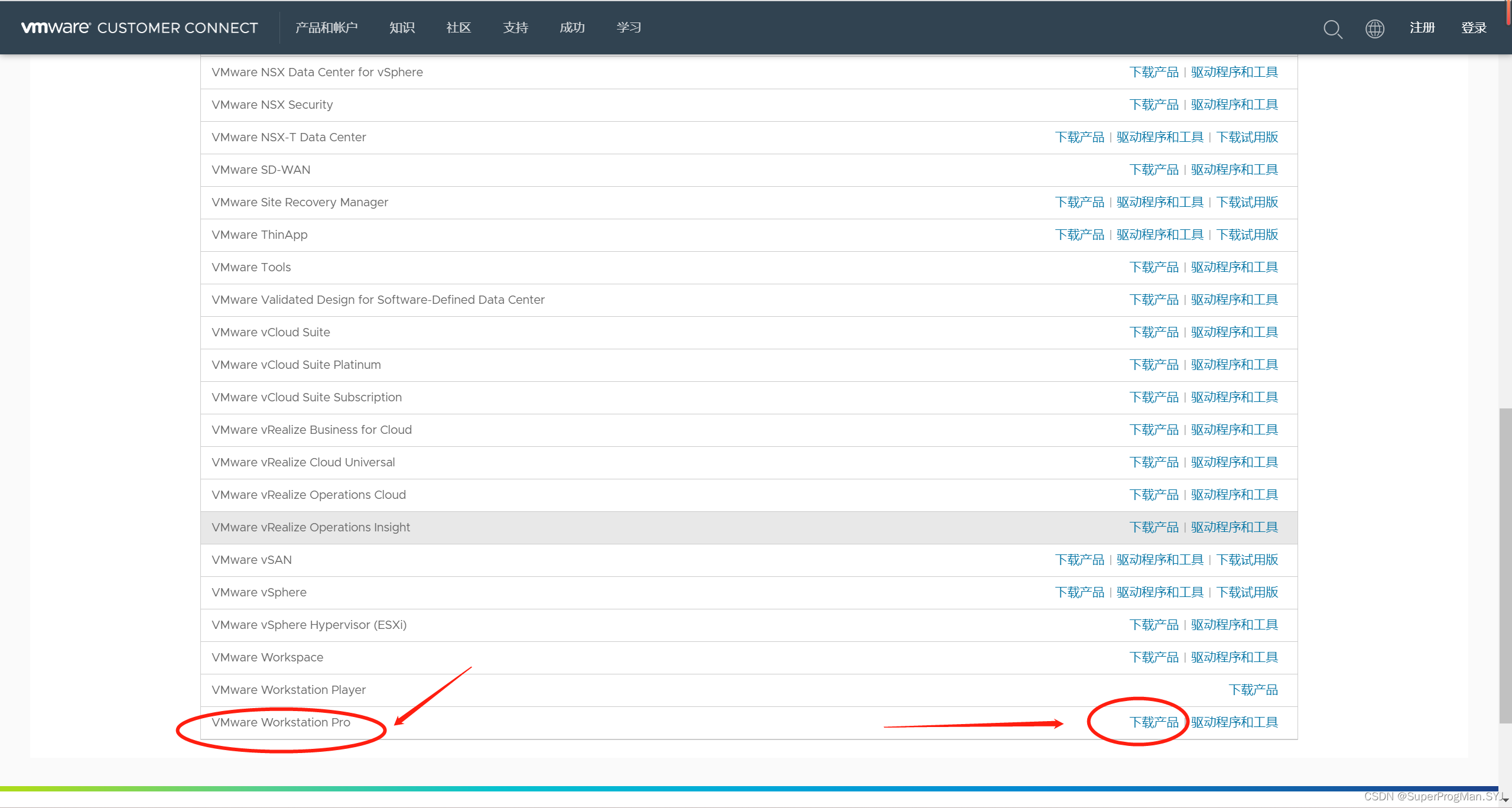
Task: Click 下载产品 for vRealize Operations Insight
Action: (1153, 527)
